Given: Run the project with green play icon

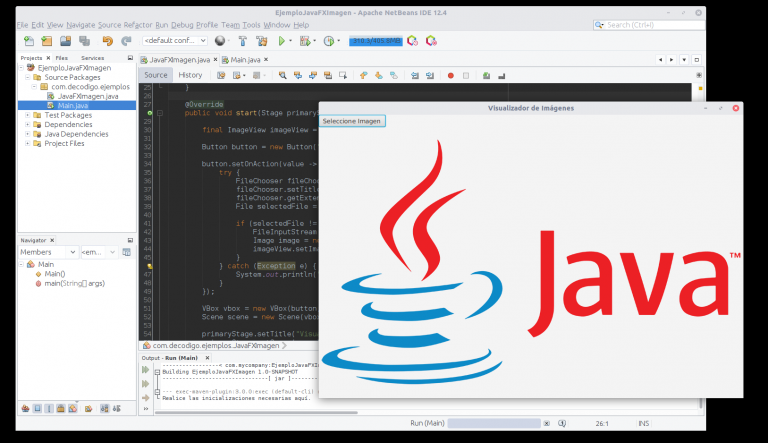Looking at the screenshot, I should pyautogui.click(x=282, y=41).
